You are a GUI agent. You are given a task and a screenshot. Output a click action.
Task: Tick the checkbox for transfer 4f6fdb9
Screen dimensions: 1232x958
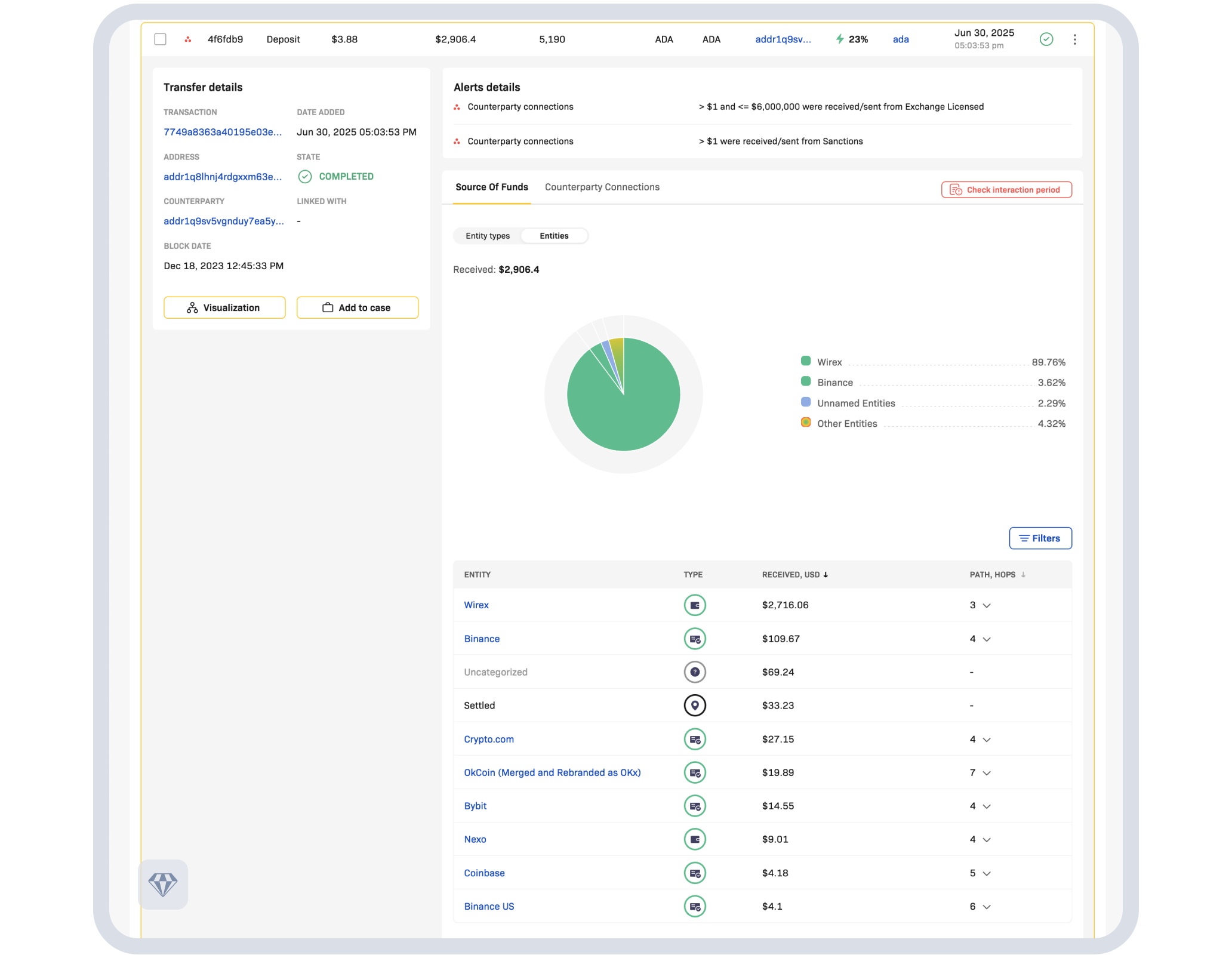click(160, 39)
